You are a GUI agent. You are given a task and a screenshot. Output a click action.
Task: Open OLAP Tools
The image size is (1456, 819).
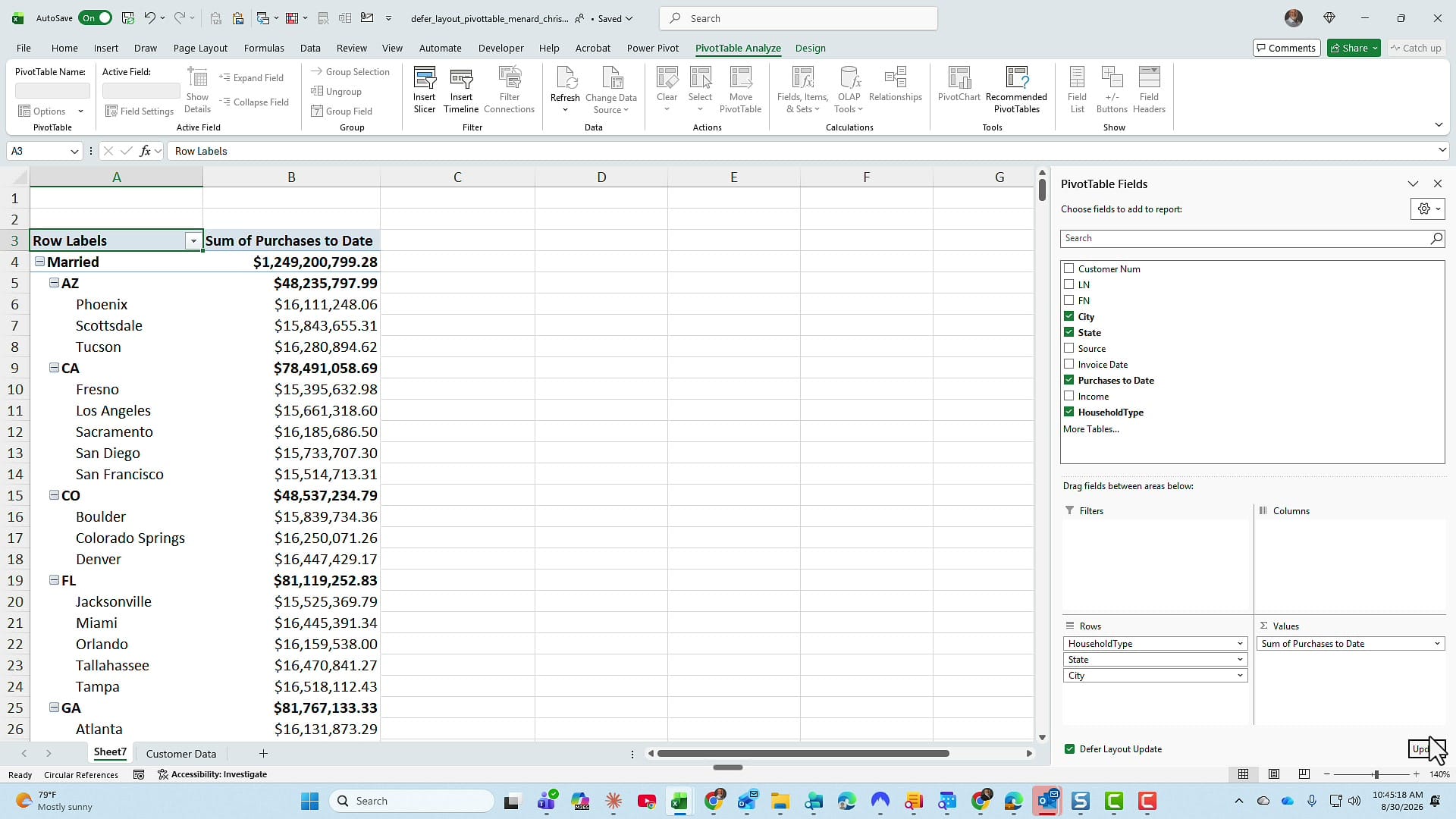(x=849, y=89)
